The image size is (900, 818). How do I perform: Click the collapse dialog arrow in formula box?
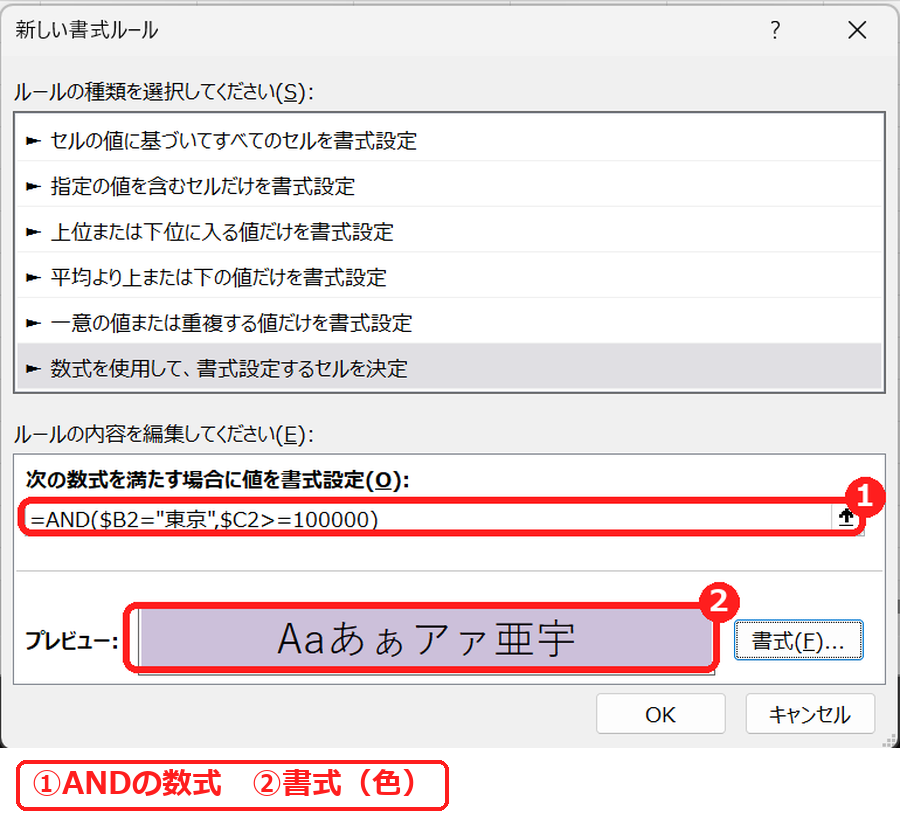point(845,518)
